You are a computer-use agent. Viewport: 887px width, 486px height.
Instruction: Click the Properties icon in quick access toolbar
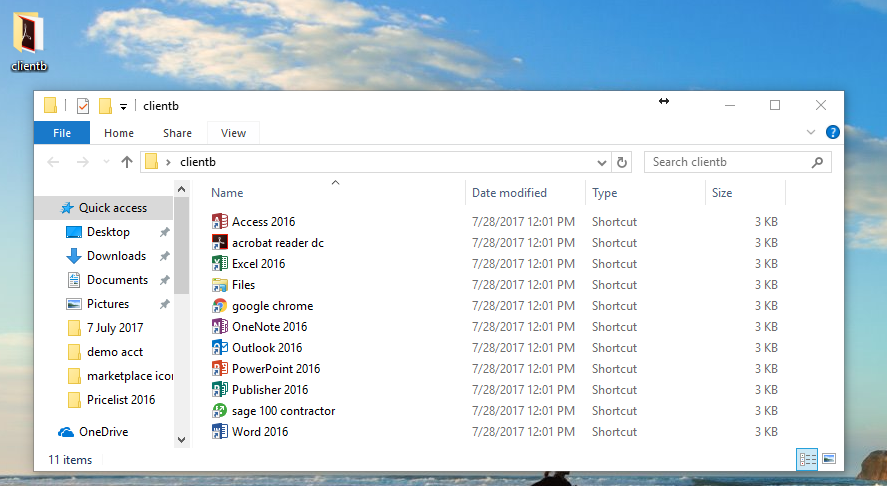[83, 106]
